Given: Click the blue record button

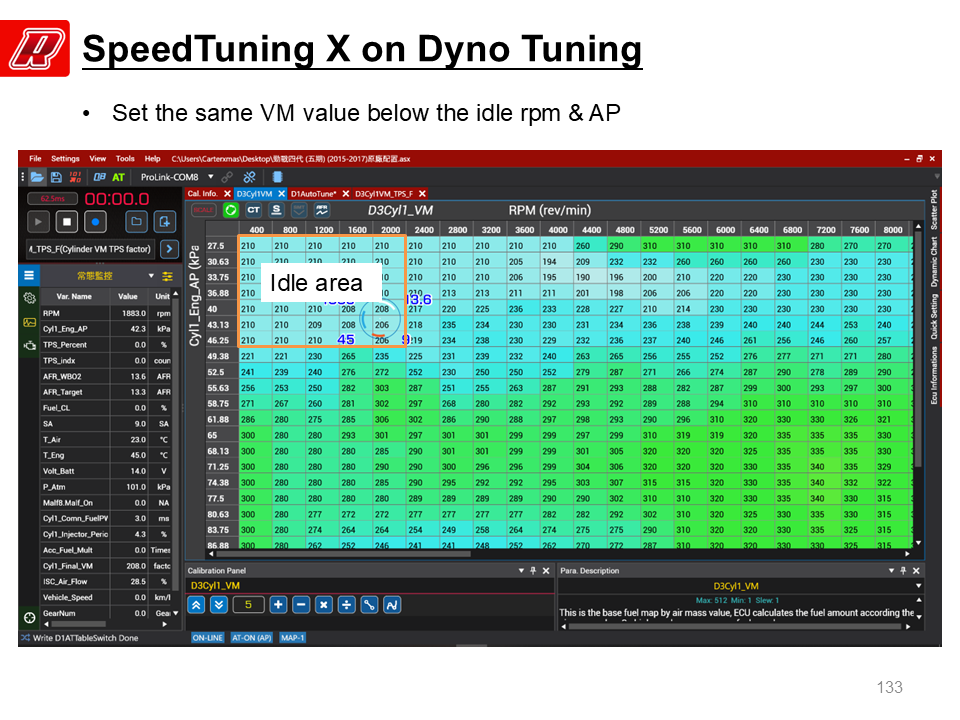Looking at the screenshot, I should coord(95,222).
